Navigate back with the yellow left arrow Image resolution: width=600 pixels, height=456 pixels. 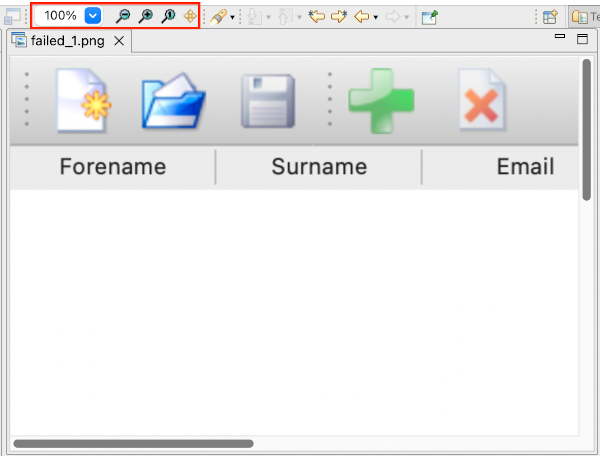(361, 16)
